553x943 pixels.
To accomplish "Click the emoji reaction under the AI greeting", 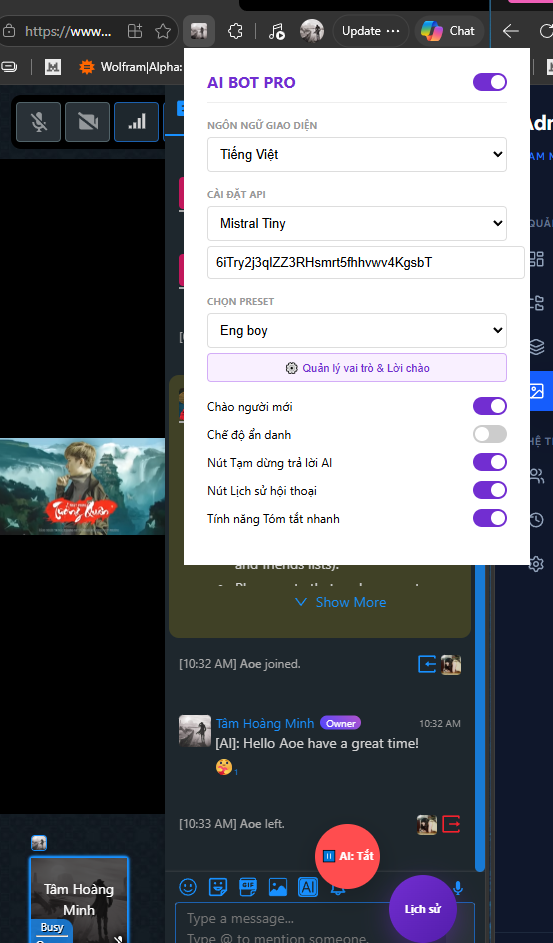I will pos(224,767).
